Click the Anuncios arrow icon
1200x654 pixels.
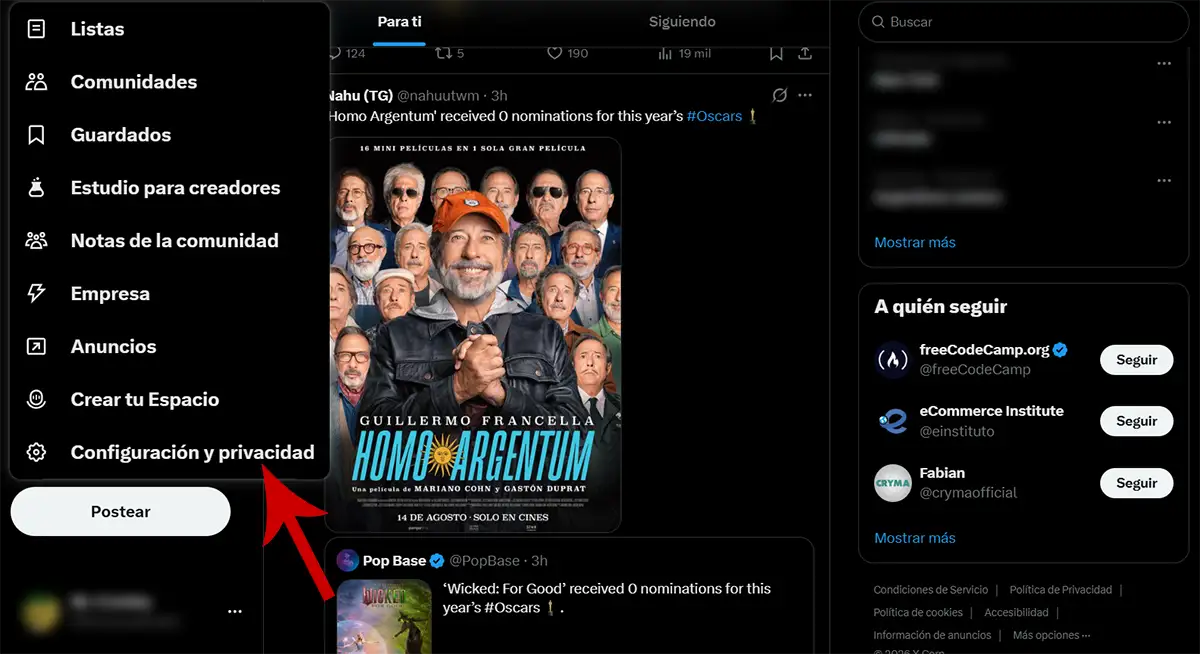click(x=36, y=347)
